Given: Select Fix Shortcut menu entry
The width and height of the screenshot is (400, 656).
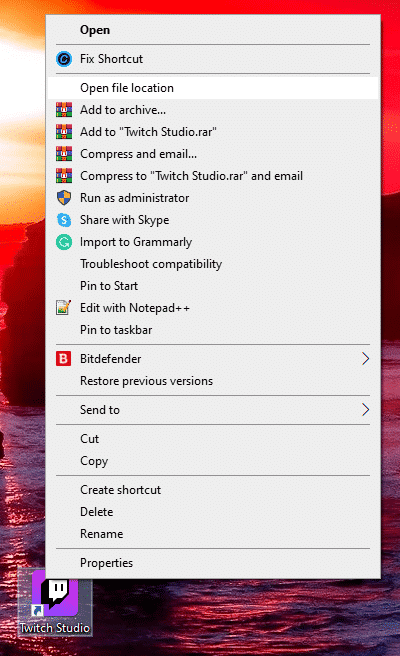Looking at the screenshot, I should click(213, 59).
